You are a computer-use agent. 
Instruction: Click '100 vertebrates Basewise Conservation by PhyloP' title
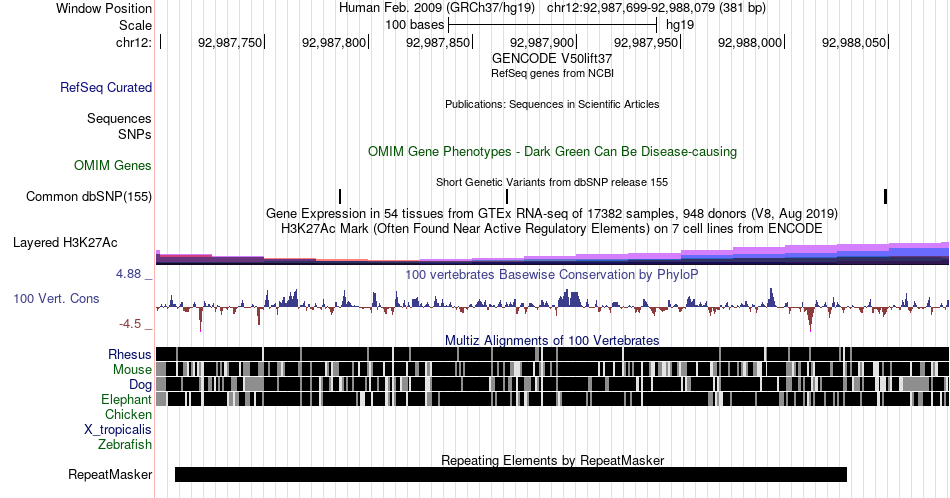point(552,274)
